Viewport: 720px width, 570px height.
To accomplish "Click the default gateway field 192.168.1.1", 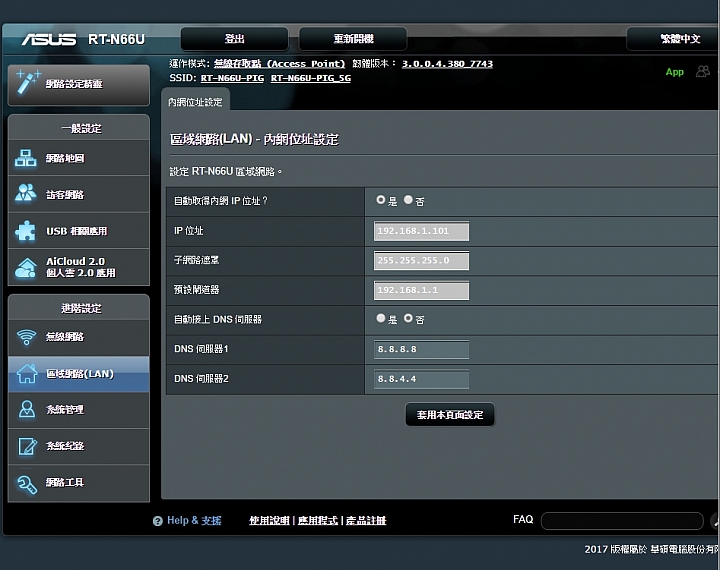I will coord(422,290).
